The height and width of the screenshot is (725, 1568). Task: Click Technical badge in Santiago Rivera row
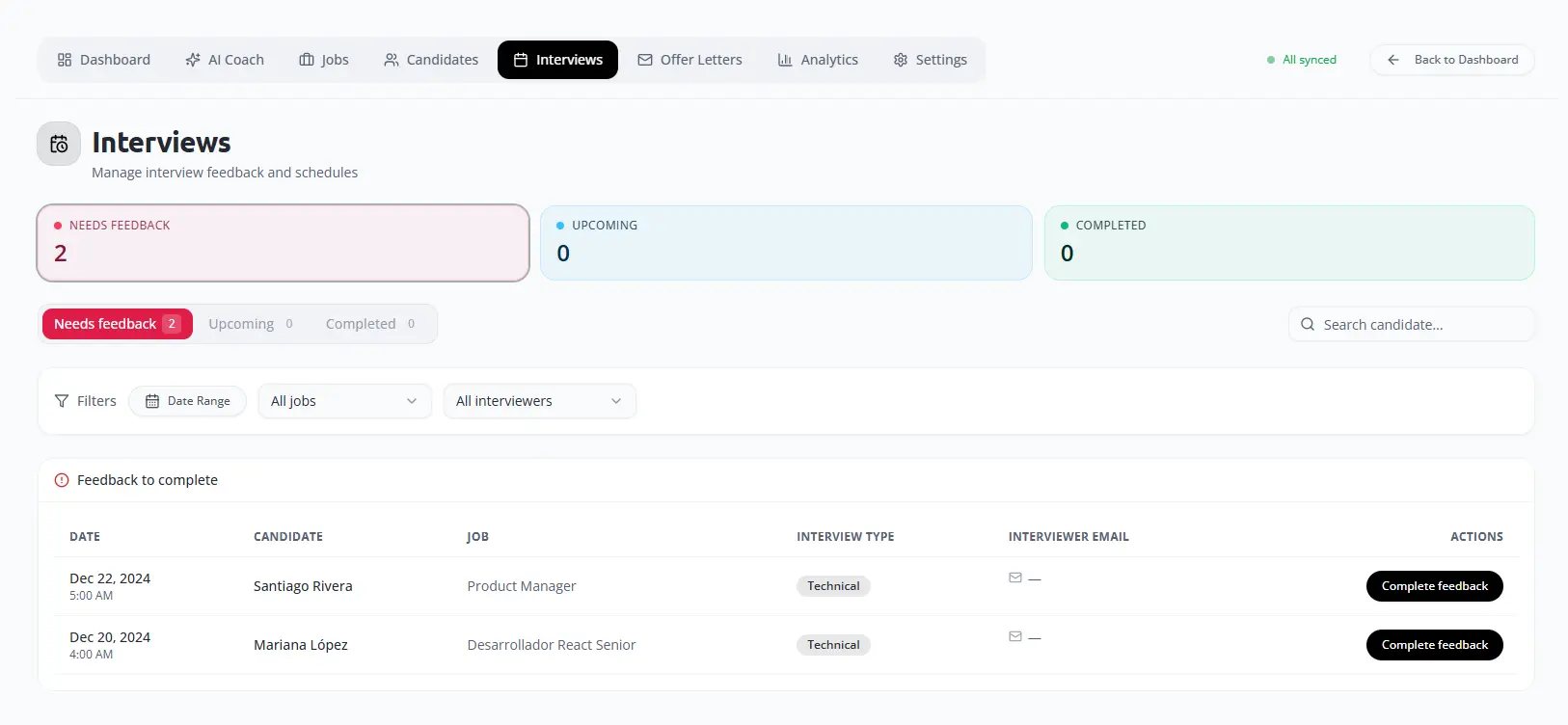(x=833, y=586)
